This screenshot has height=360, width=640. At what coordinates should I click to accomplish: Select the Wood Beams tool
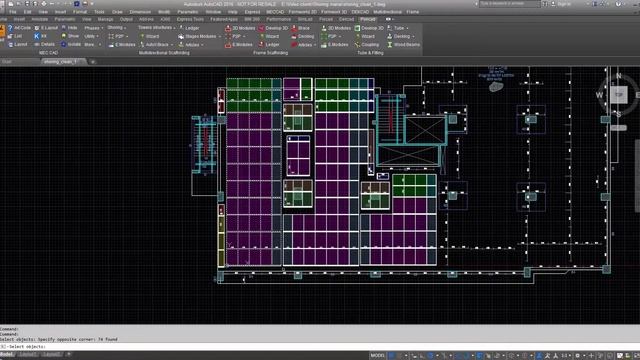pos(403,45)
